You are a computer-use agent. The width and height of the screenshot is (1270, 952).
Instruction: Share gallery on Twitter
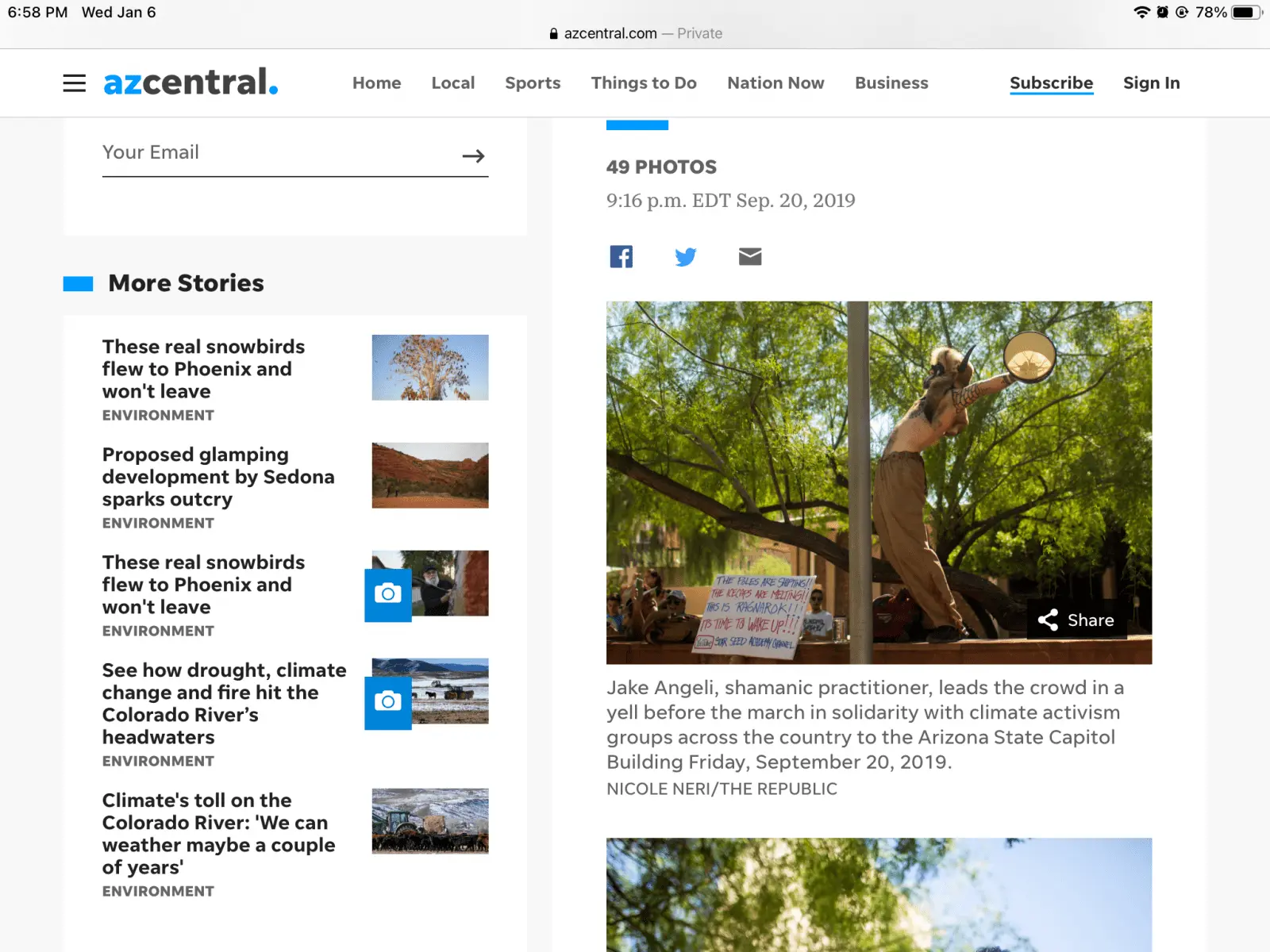(x=686, y=256)
